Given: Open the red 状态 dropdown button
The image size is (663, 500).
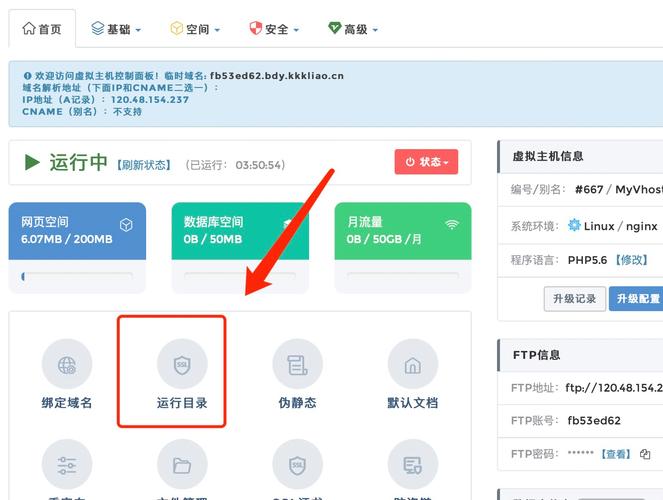Looking at the screenshot, I should [426, 162].
